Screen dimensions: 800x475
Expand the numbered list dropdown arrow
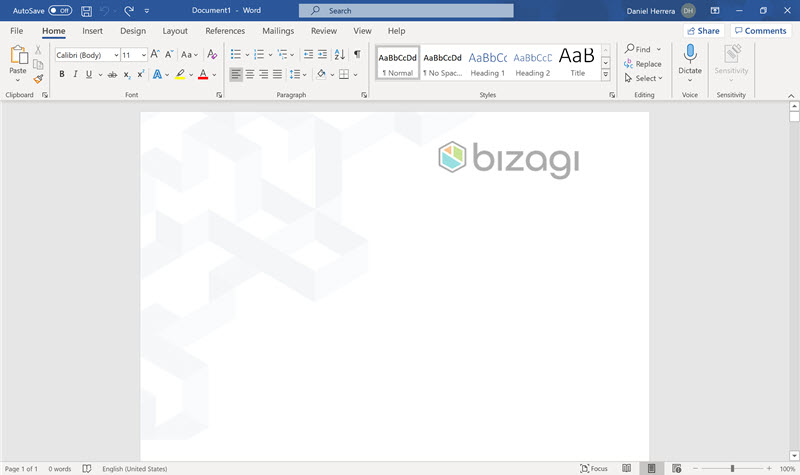click(270, 55)
